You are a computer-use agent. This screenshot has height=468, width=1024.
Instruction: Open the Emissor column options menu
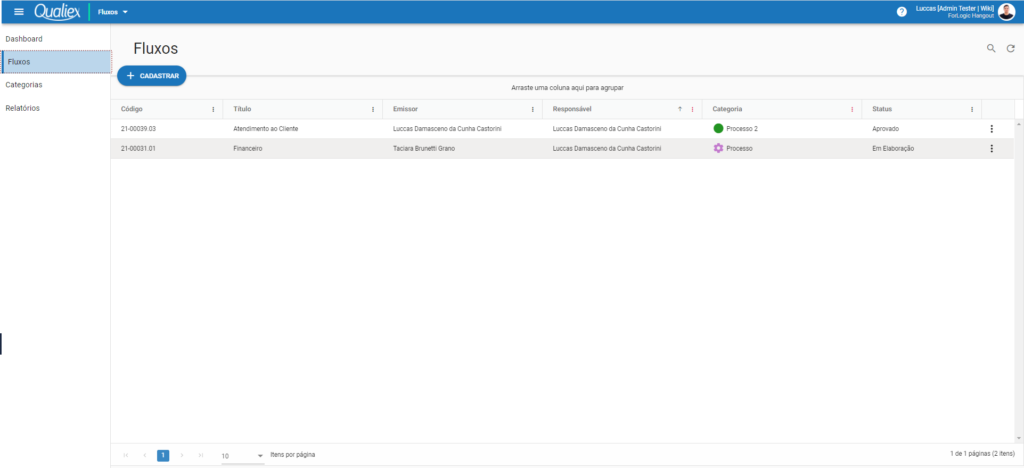(x=532, y=110)
